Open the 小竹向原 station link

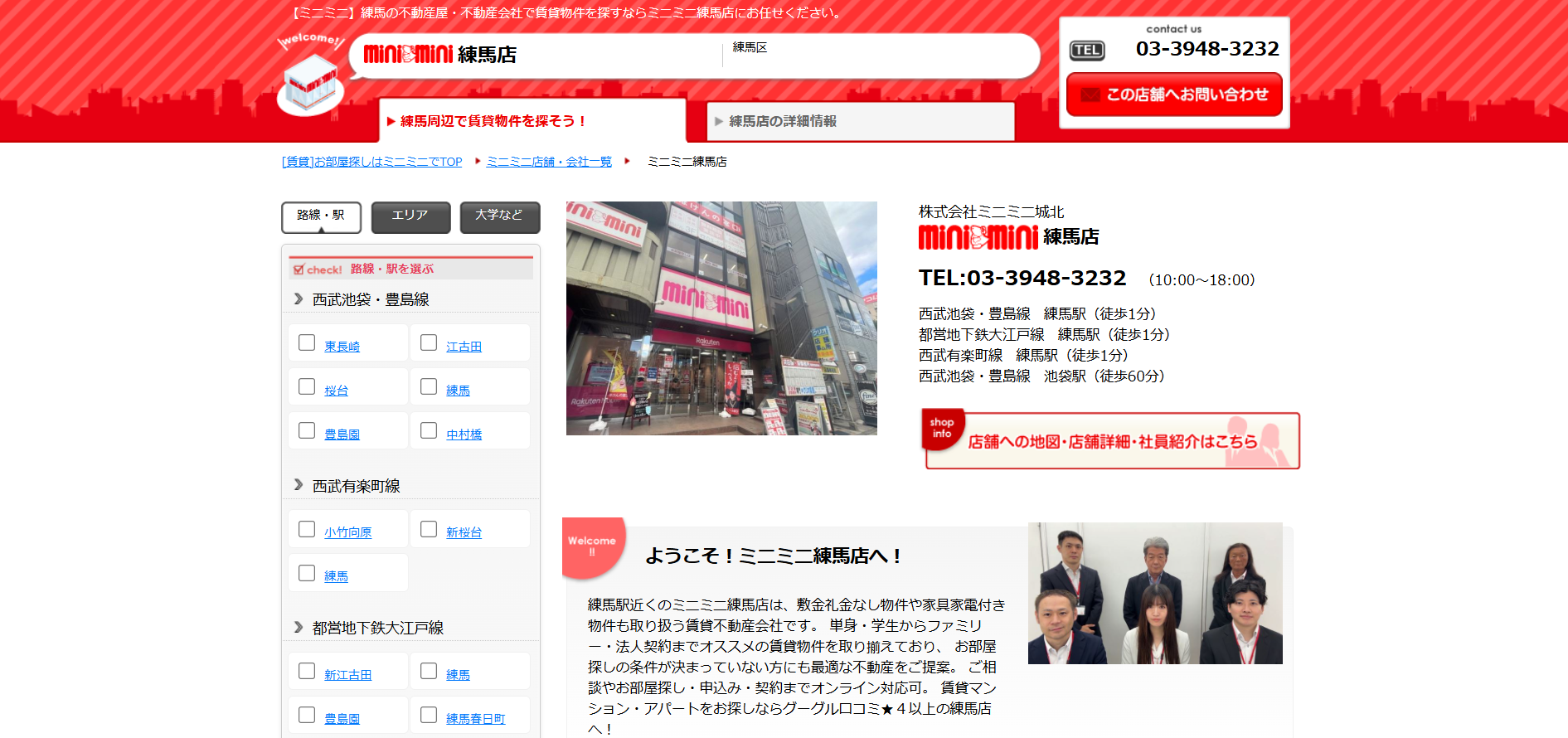pyautogui.click(x=347, y=532)
